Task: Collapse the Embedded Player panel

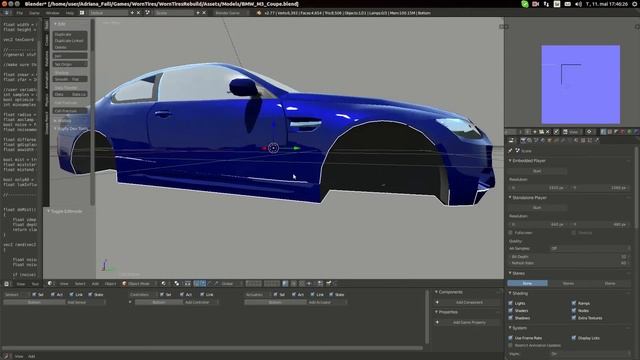Action: coord(510,161)
